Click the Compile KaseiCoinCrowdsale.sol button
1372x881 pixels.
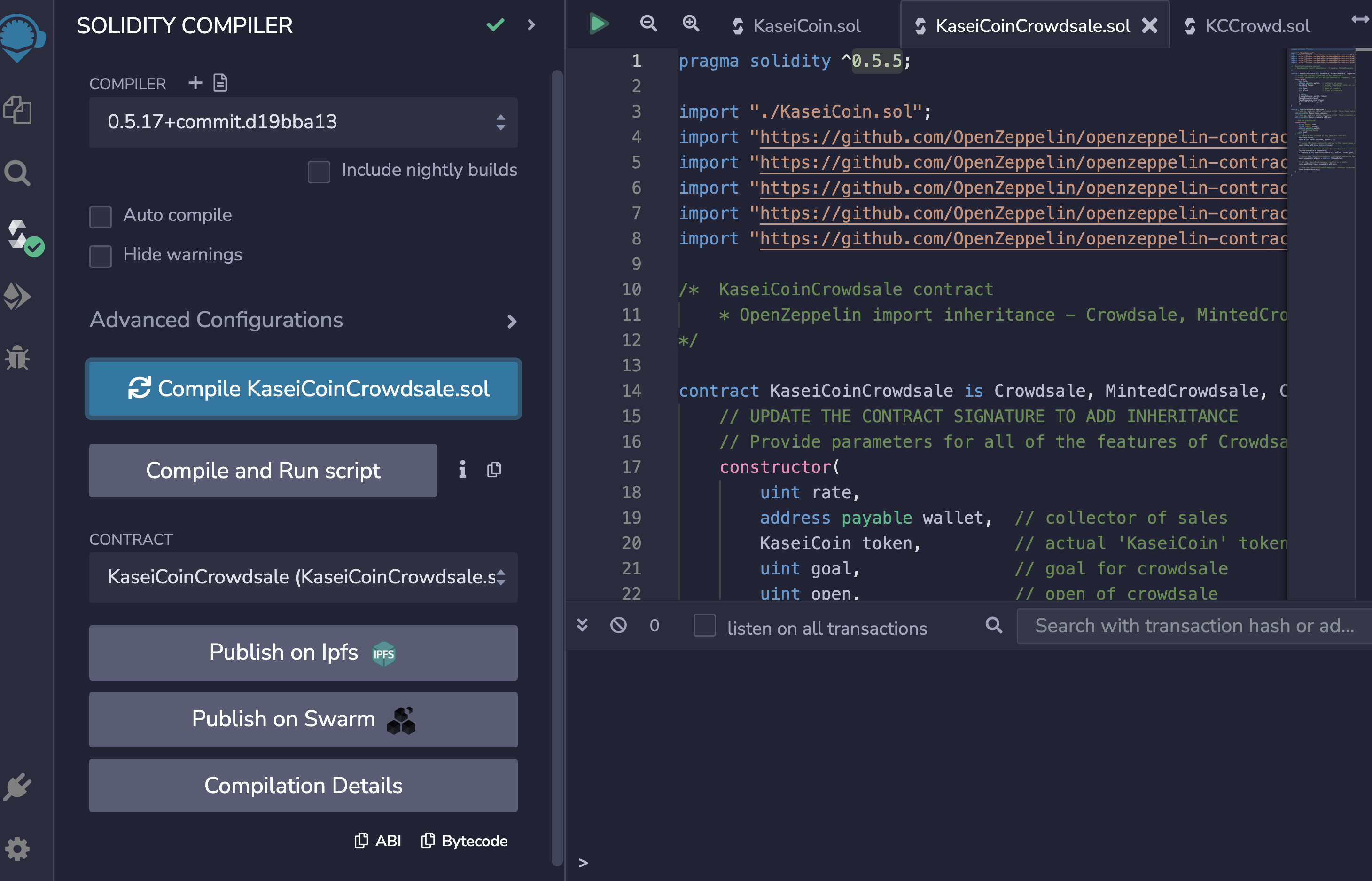point(303,389)
